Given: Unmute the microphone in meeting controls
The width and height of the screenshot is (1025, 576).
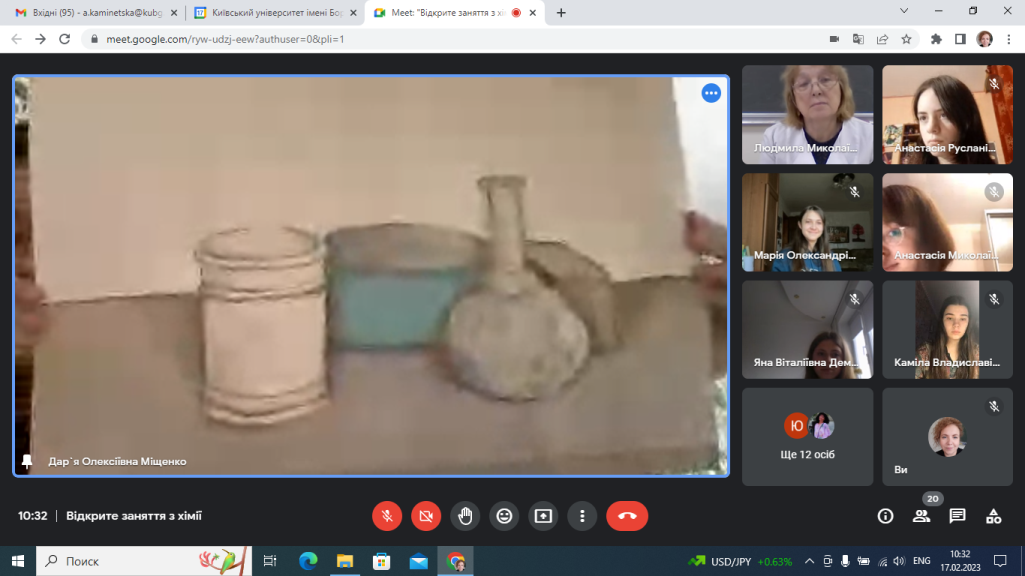Looking at the screenshot, I should pyautogui.click(x=387, y=516).
